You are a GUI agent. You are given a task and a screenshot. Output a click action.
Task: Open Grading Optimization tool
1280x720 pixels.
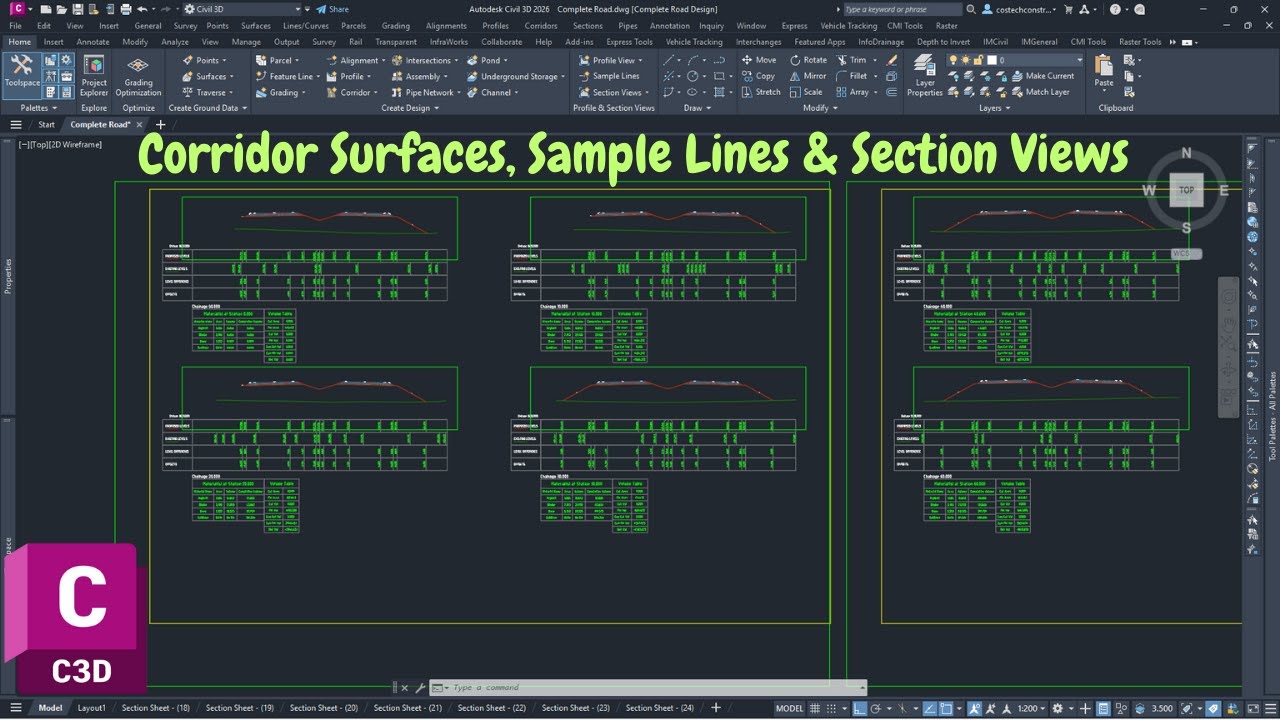click(x=138, y=75)
